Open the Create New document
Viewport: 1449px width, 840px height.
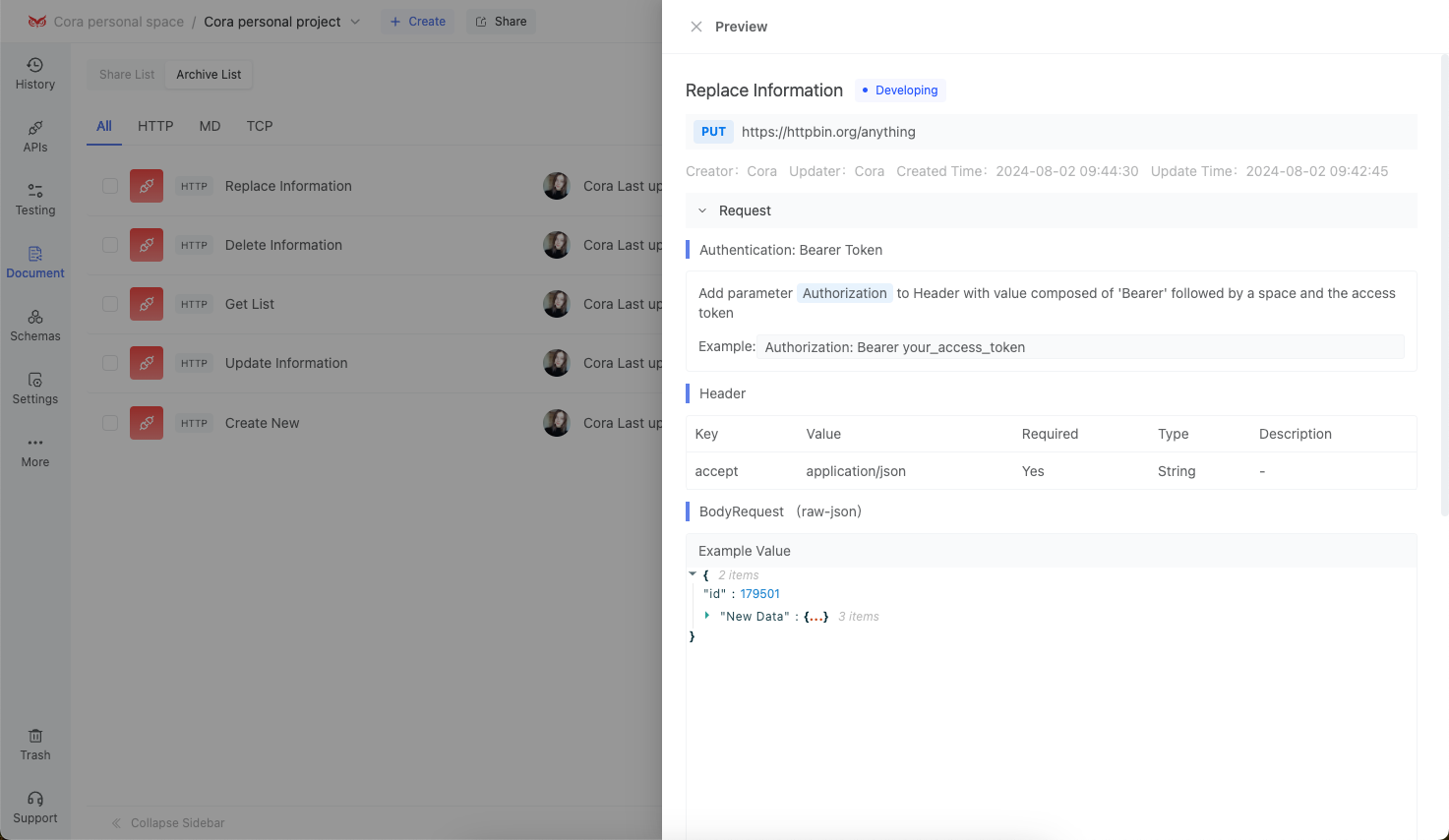click(x=263, y=423)
